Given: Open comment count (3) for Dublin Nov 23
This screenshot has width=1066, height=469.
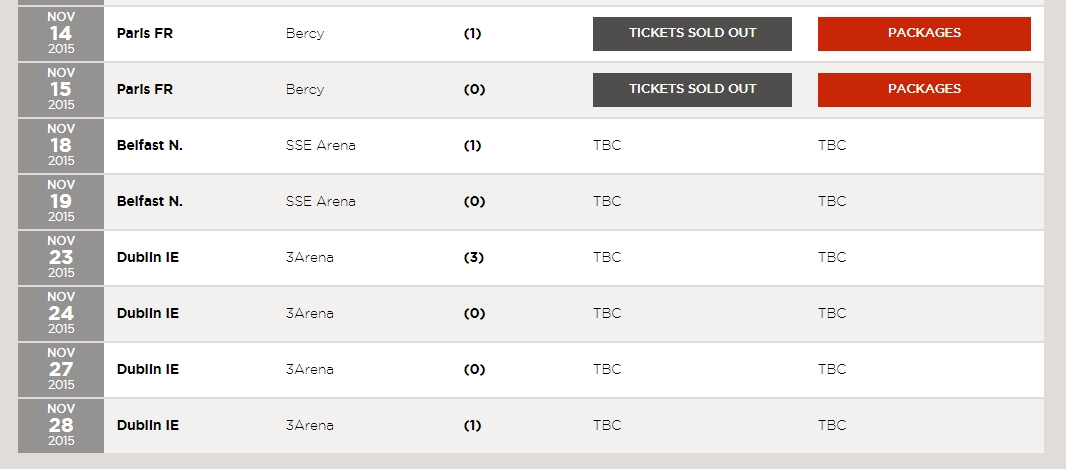Looking at the screenshot, I should click(473, 258).
